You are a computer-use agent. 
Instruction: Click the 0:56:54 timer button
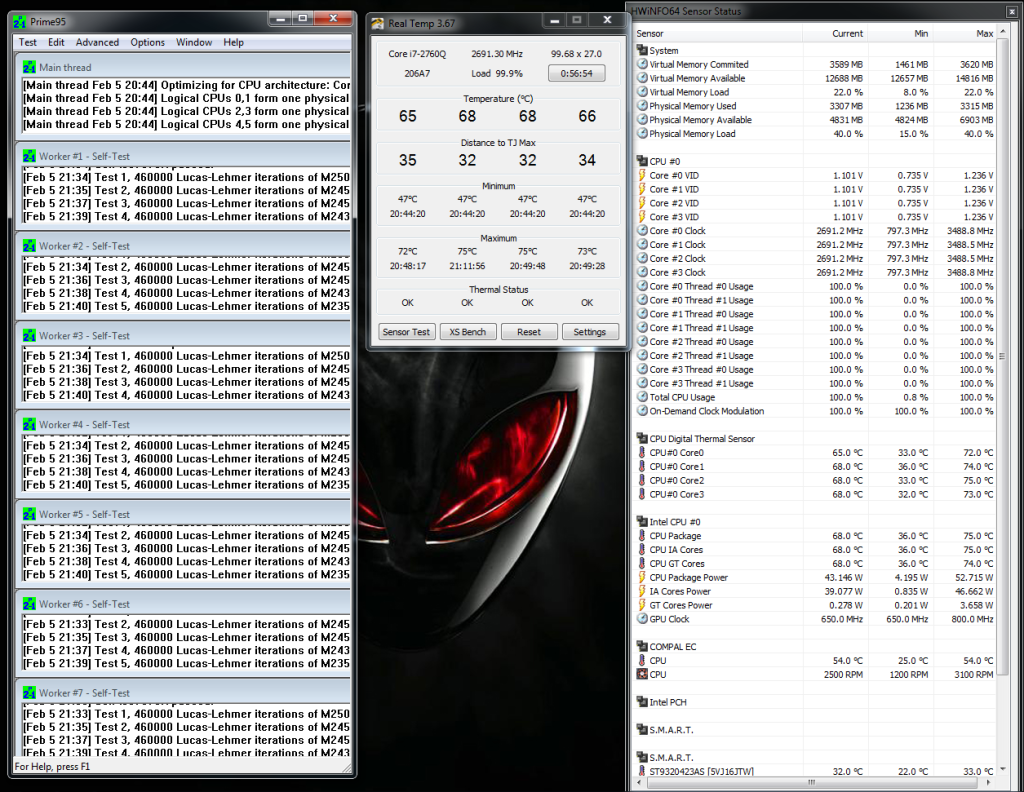[x=576, y=73]
